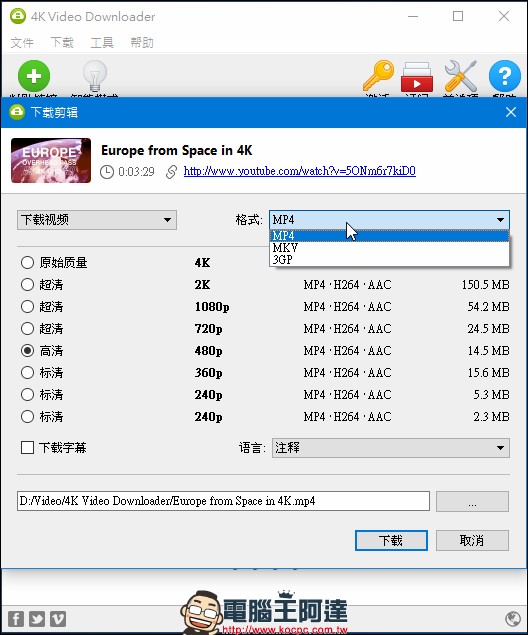Click the 14.5 MB size value
Image resolution: width=528 pixels, height=635 pixels.
pos(488,350)
